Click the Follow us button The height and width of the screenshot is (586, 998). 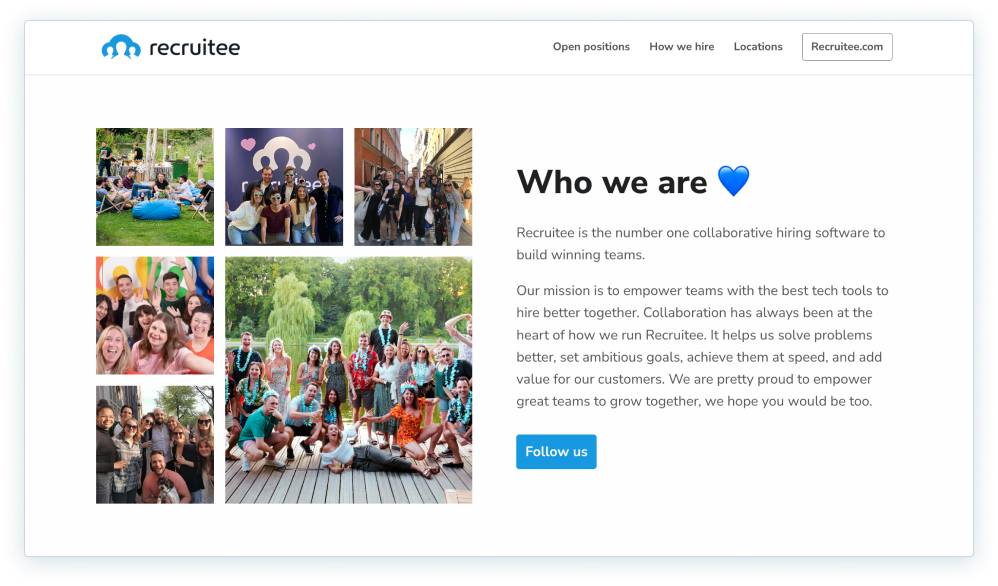pyautogui.click(x=556, y=451)
